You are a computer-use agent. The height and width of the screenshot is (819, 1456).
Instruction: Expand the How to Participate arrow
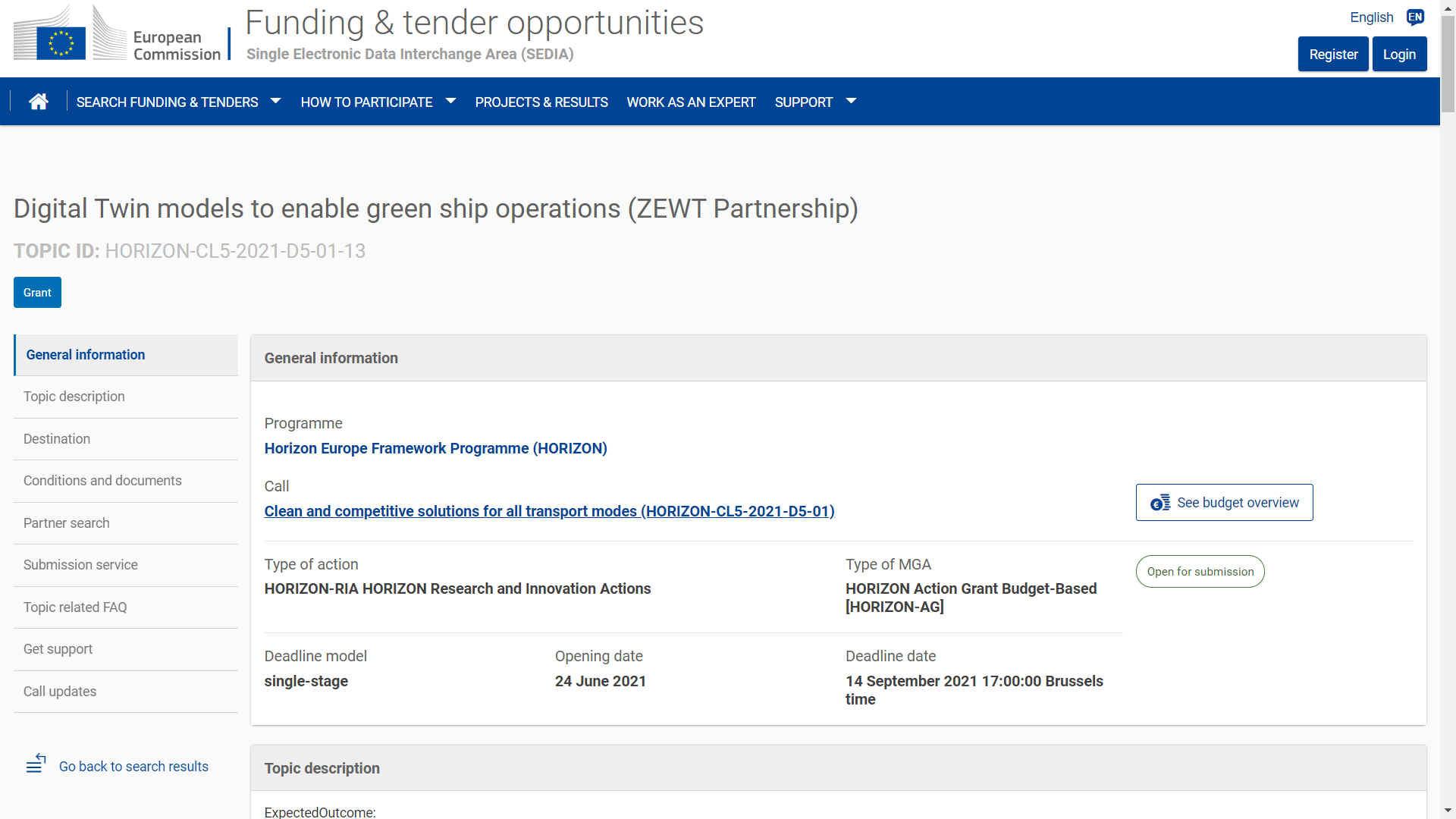point(450,102)
